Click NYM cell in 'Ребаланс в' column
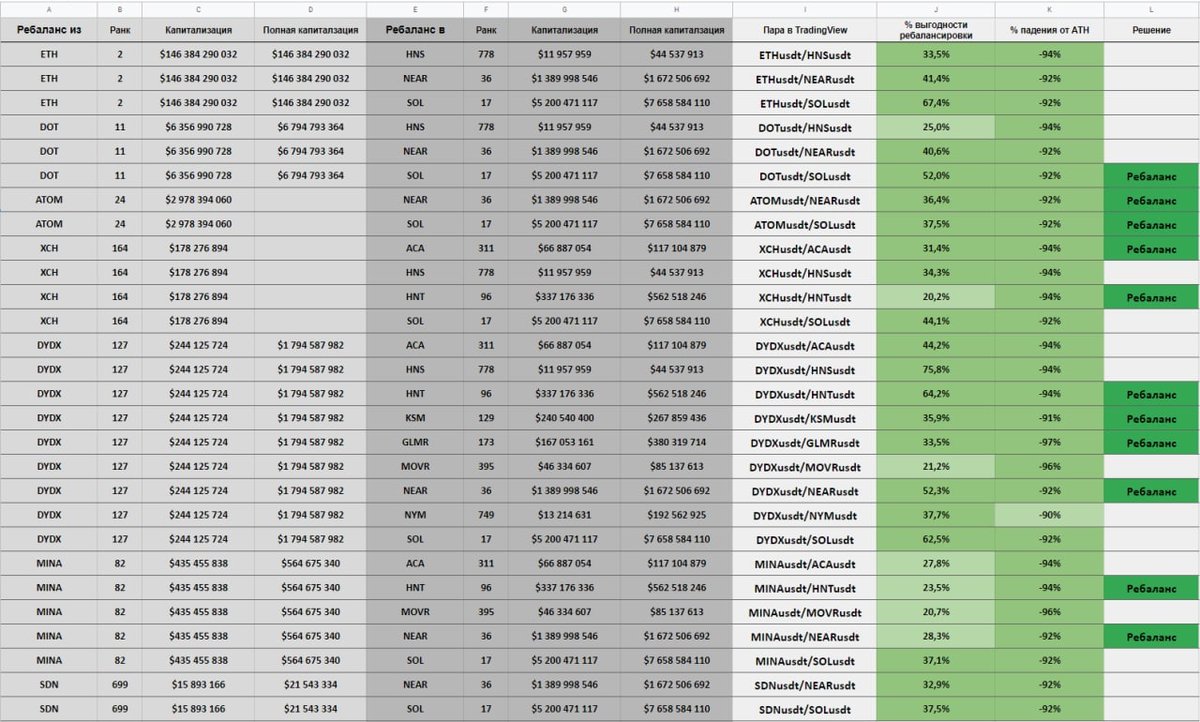 coord(414,515)
